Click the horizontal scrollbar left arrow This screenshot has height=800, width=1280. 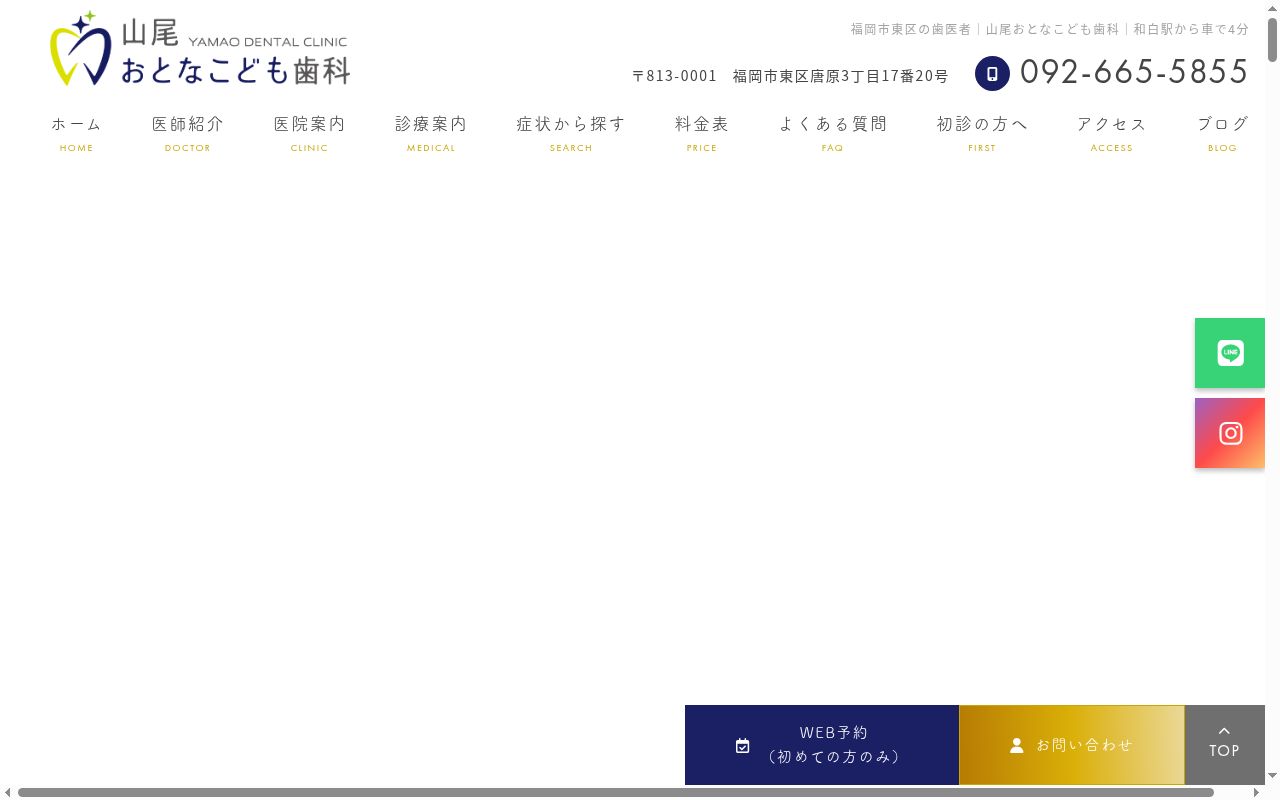tap(8, 793)
